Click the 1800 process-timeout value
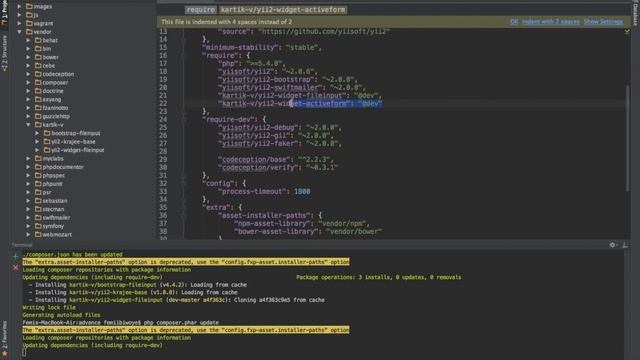This screenshot has height=360, width=640. pyautogui.click(x=302, y=191)
